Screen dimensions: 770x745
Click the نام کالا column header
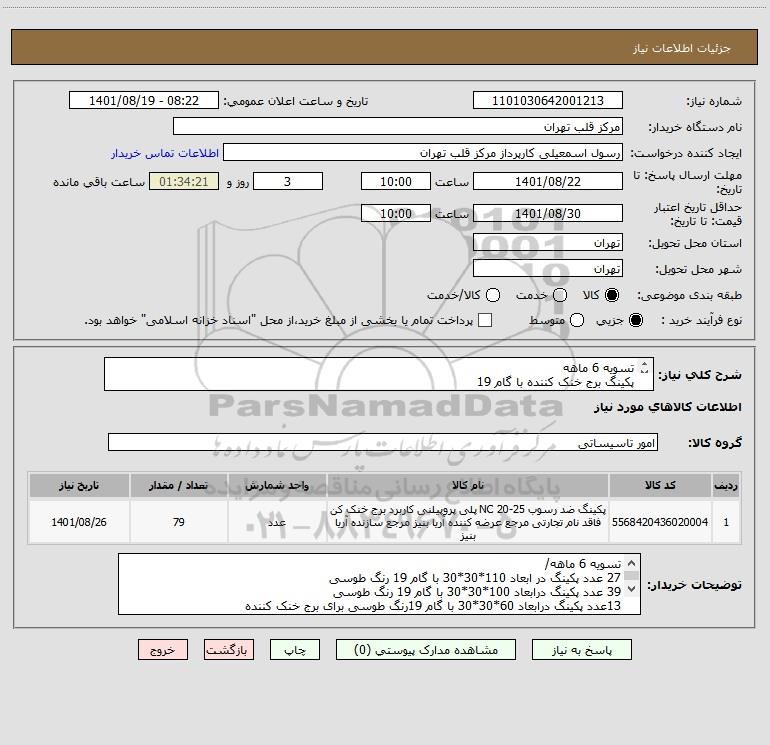(x=468, y=485)
